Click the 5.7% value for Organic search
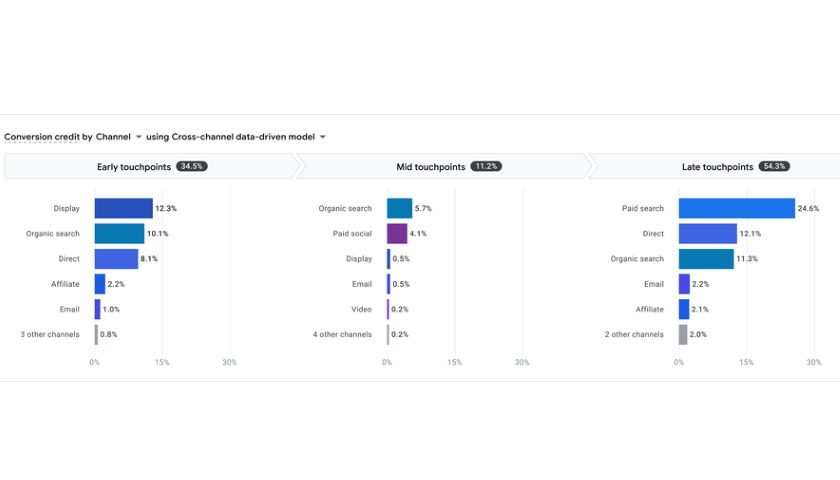The image size is (840, 480). (x=423, y=208)
